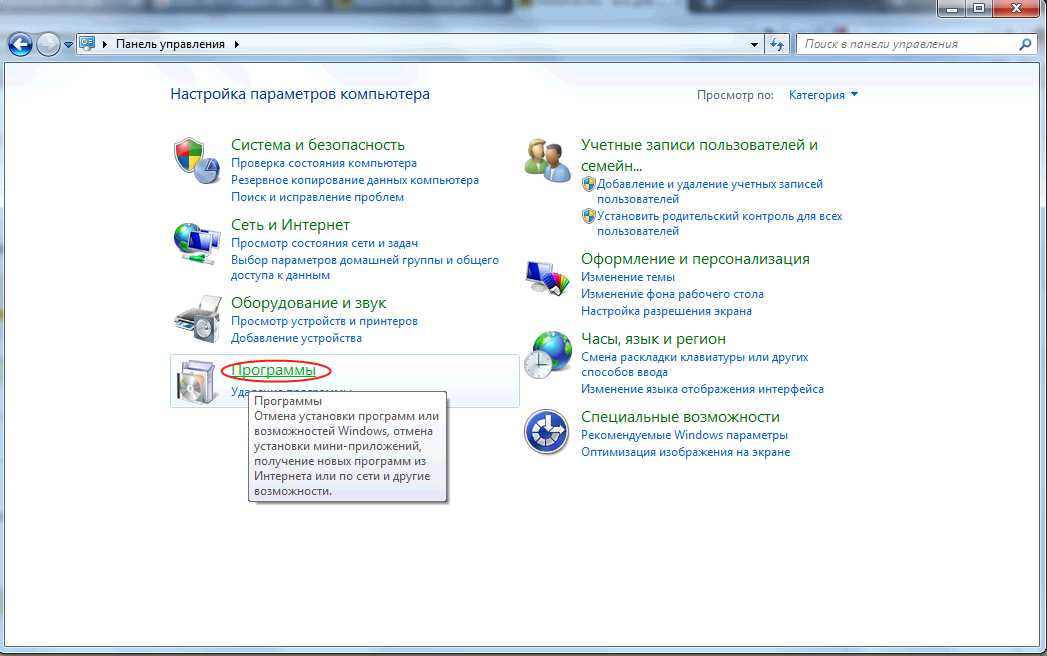Open Резервное копирование данных компьютера link

click(355, 180)
